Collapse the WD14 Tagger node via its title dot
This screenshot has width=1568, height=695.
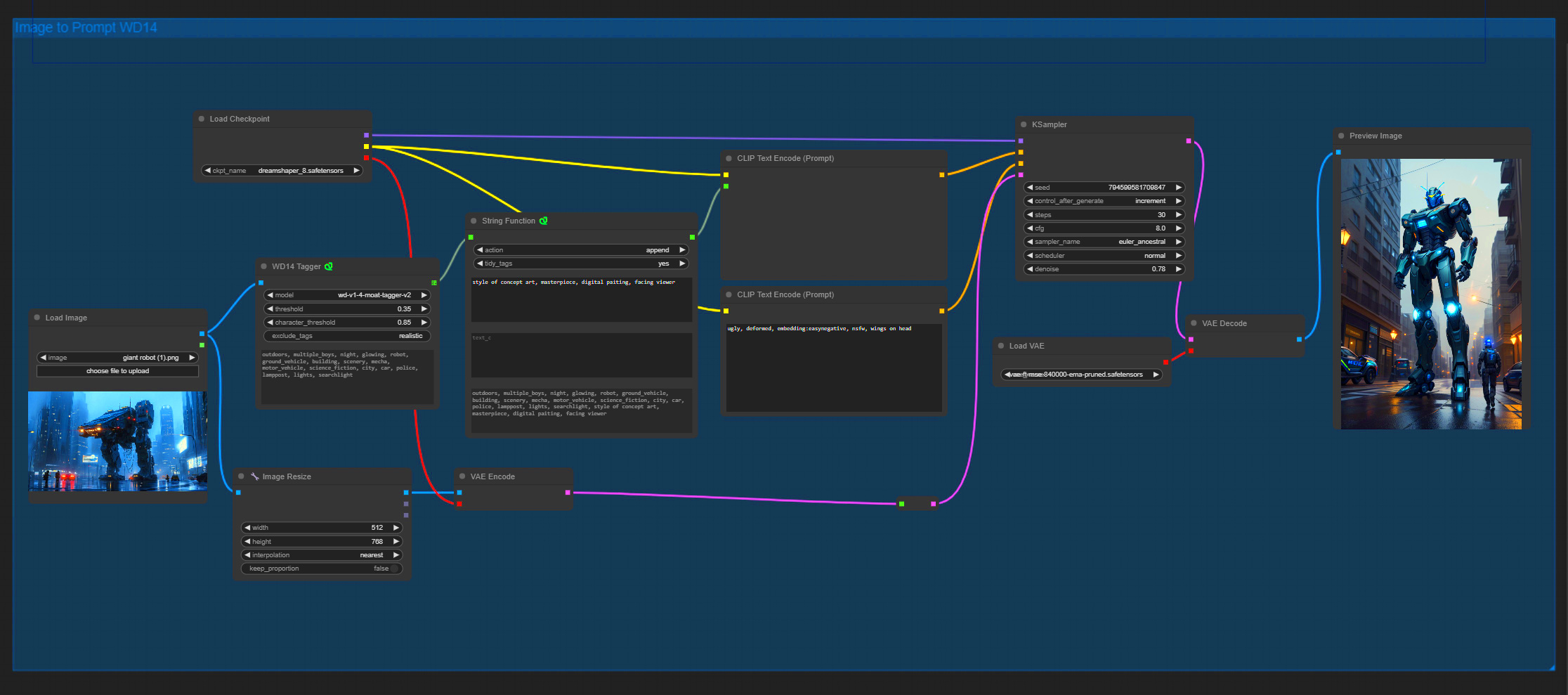(x=264, y=266)
